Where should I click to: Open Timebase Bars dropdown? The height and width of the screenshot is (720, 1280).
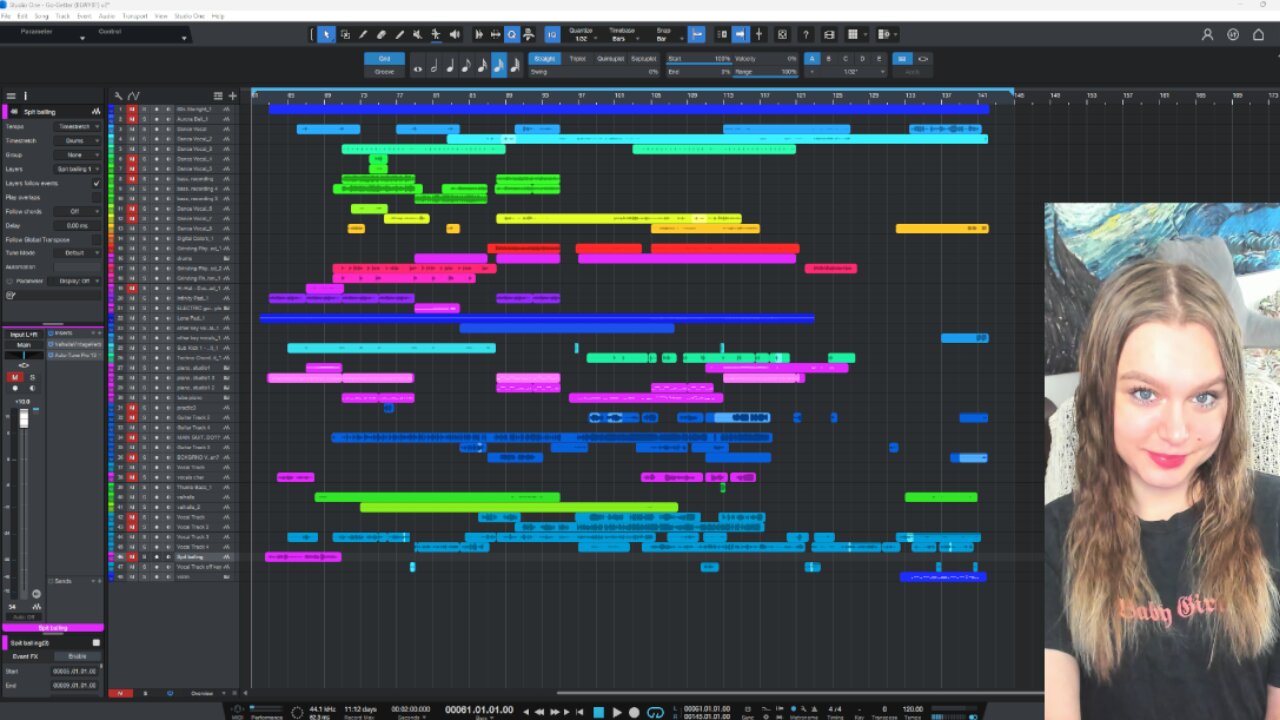click(x=622, y=38)
